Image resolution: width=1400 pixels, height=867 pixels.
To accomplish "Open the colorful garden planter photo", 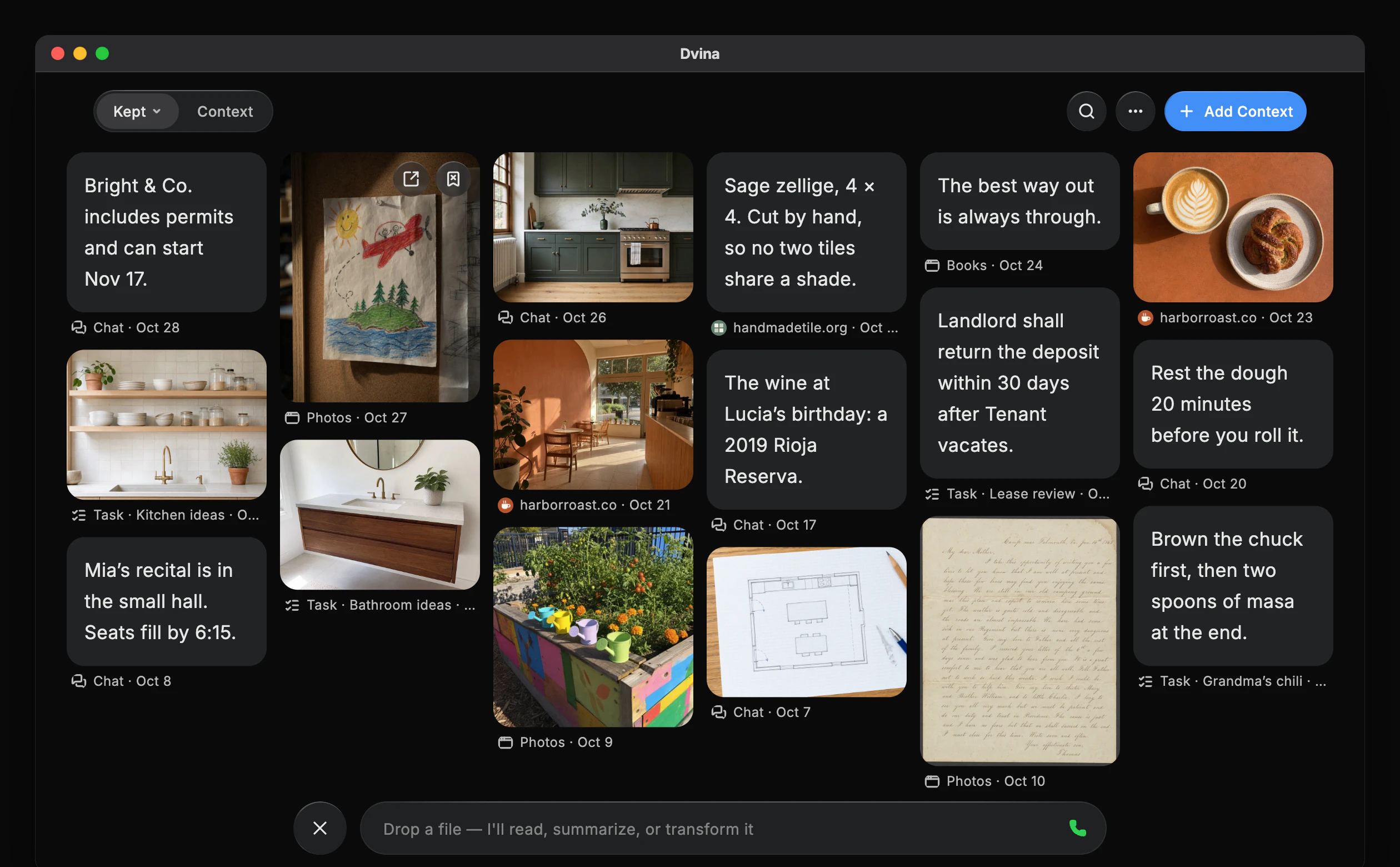I will pos(593,627).
